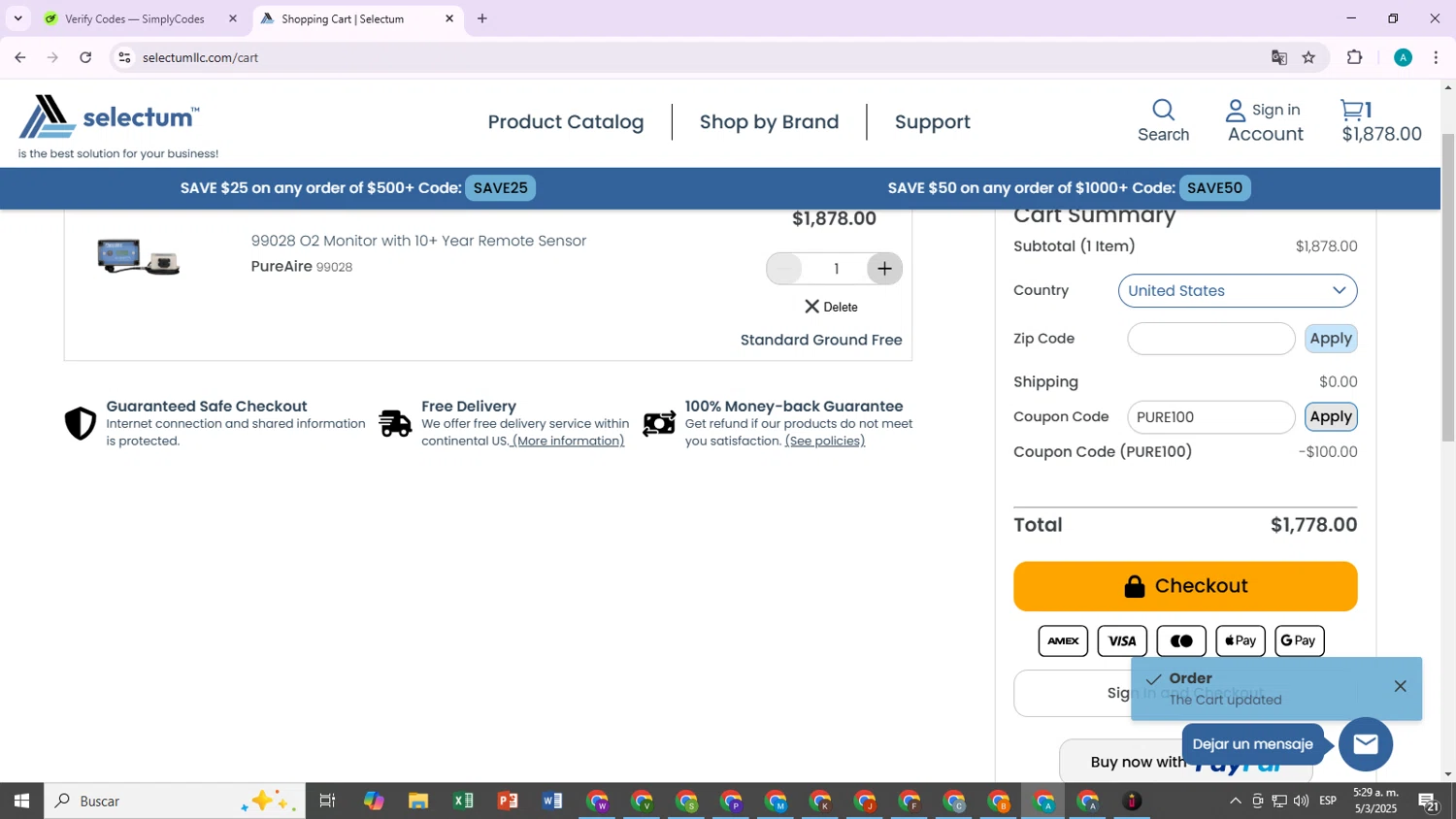The height and width of the screenshot is (819, 1456).
Task: Select the Apple Pay icon
Action: 1241,640
